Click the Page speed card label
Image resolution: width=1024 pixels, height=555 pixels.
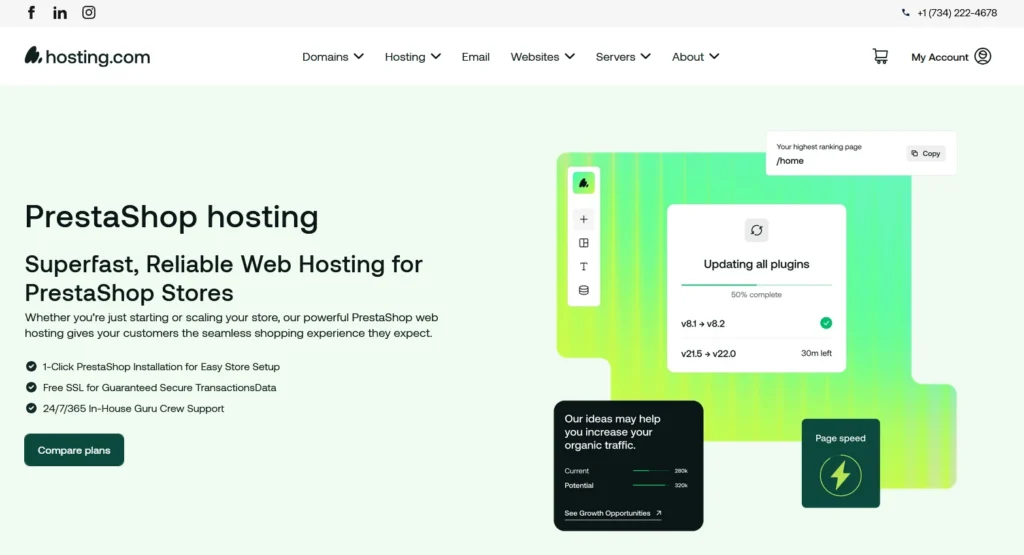(x=840, y=438)
